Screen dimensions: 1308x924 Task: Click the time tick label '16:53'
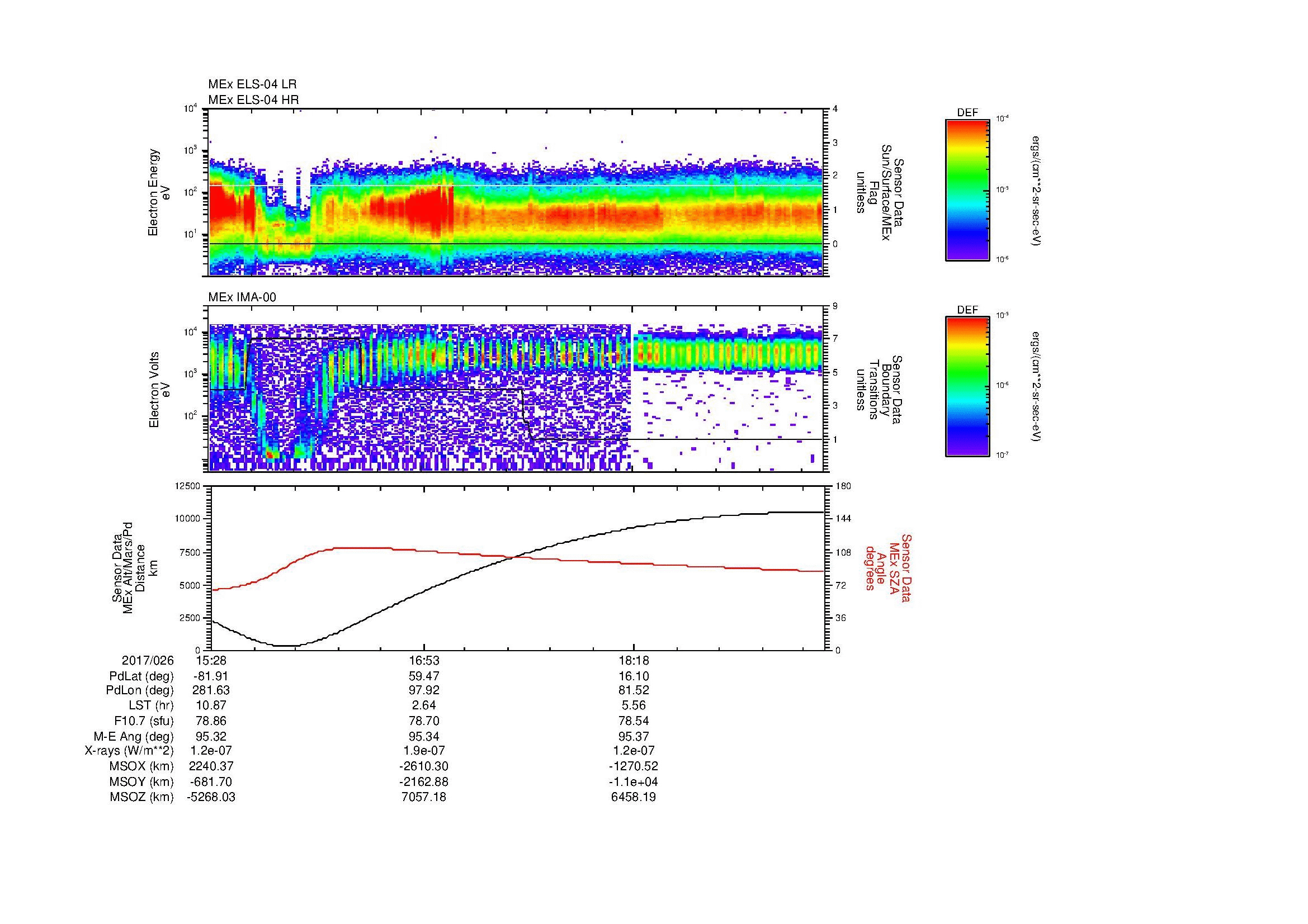pos(424,660)
